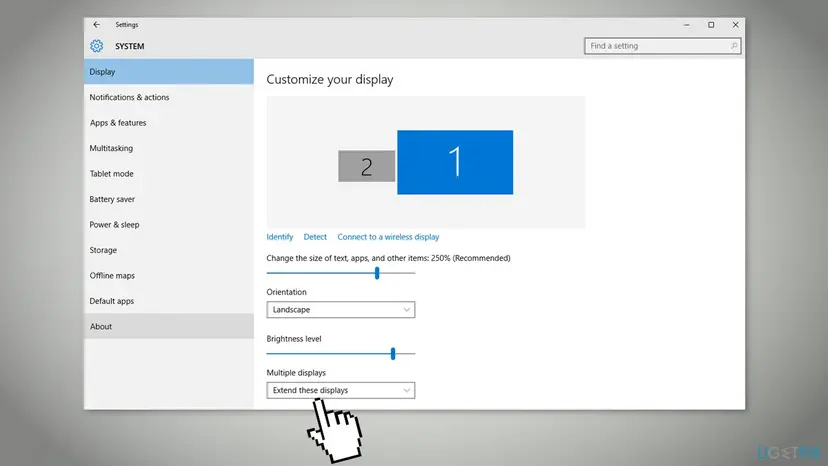
Task: Select monitor 2 in display preview
Action: [x=366, y=166]
